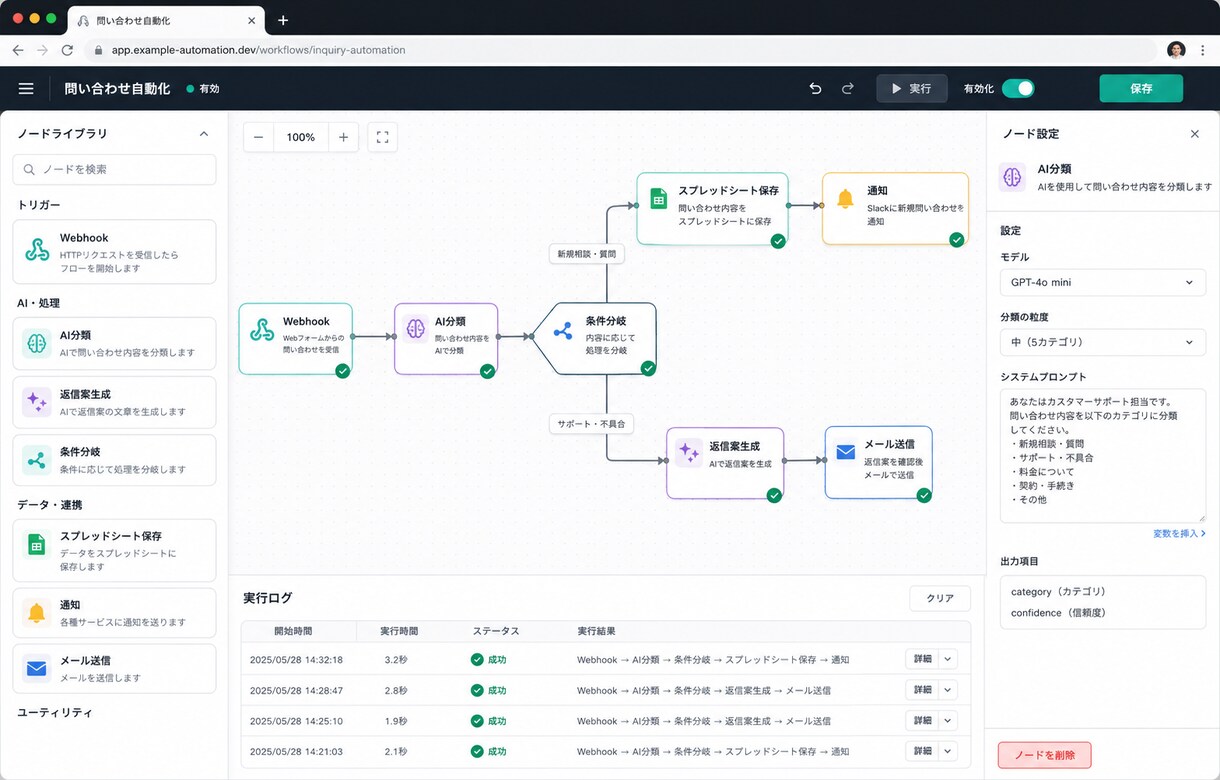Select 通知 bell icon in library
Screen dimensions: 1220x780
(x=37, y=613)
